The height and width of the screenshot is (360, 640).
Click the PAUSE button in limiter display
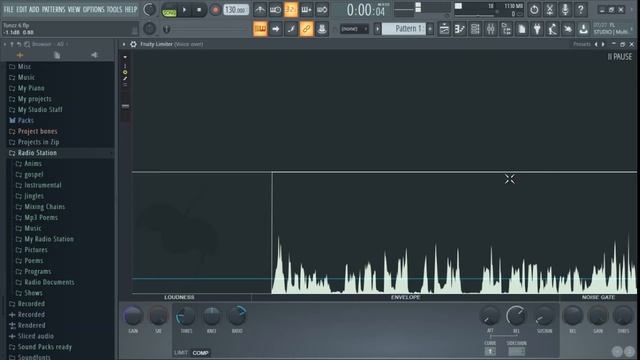point(620,57)
